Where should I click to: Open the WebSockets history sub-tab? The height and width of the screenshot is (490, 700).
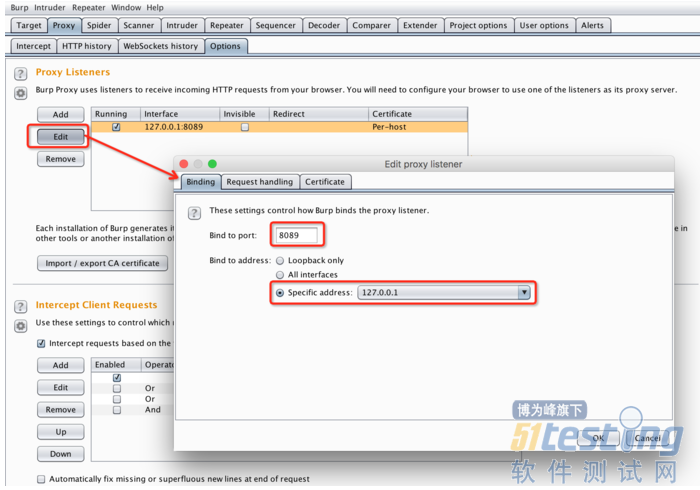[x=161, y=46]
